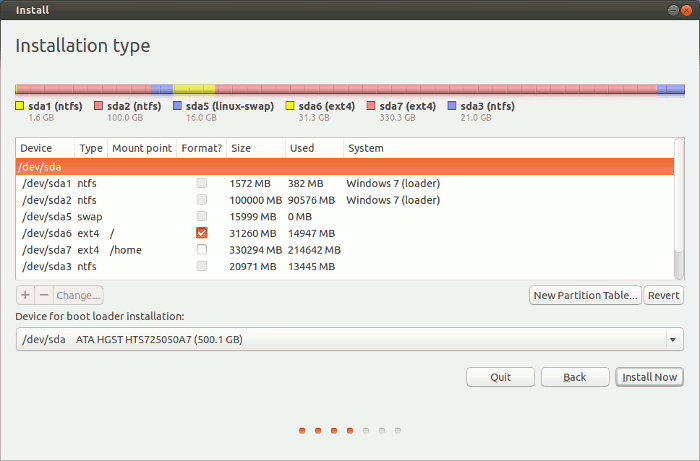Enable the format checkbox for /dev/sda7
Image resolution: width=700 pixels, height=461 pixels.
pos(202,249)
